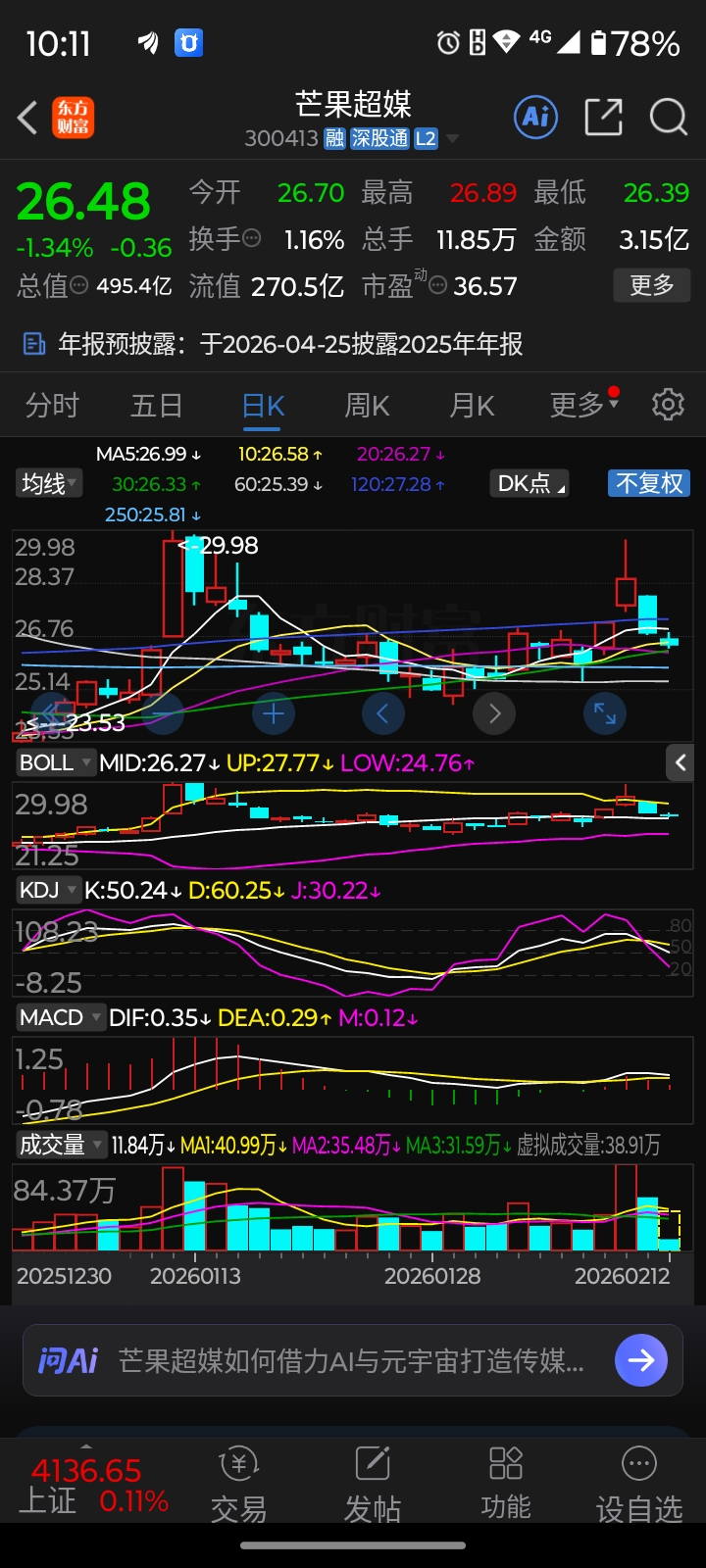Tap info icon next to 总值

click(80, 285)
